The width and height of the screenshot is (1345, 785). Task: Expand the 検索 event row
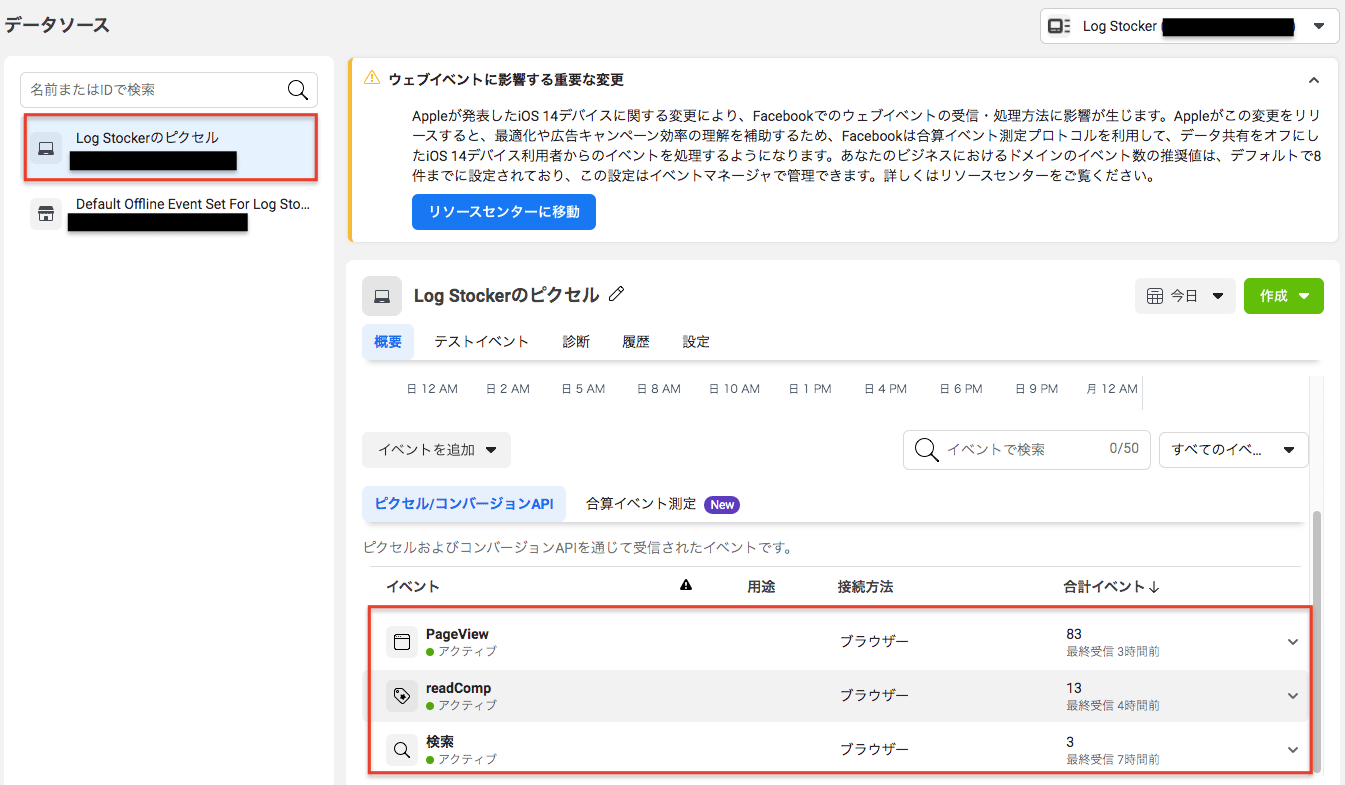pos(1293,750)
